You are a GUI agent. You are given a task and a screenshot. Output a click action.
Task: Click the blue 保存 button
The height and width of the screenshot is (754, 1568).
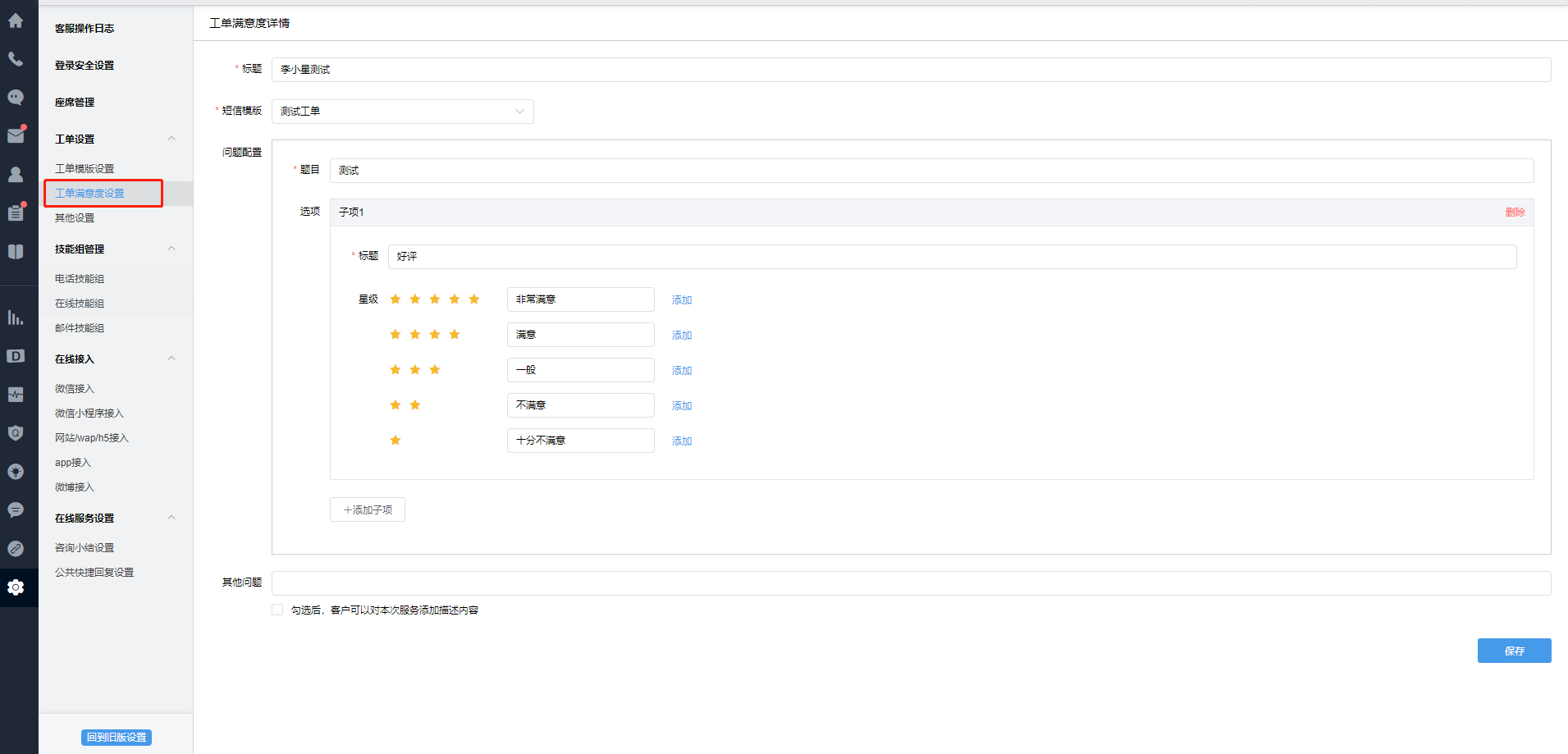pos(1514,651)
